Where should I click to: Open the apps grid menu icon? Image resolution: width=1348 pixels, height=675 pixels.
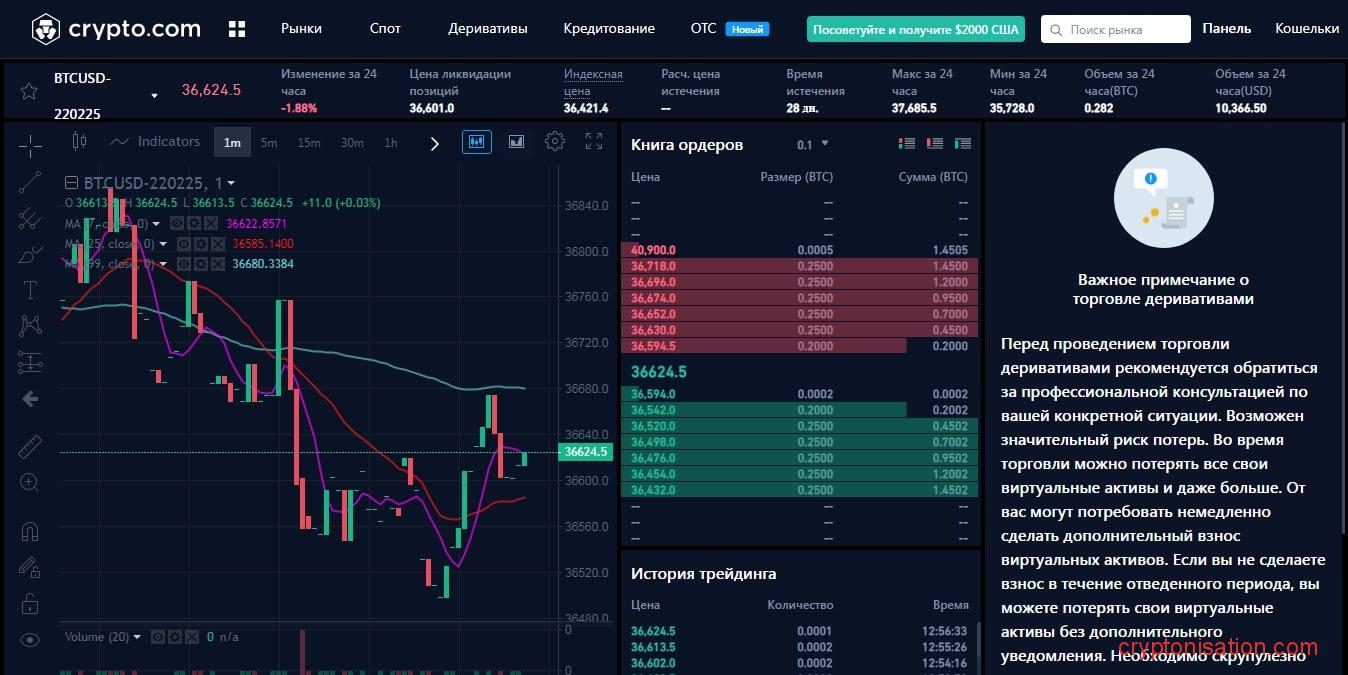[x=237, y=29]
